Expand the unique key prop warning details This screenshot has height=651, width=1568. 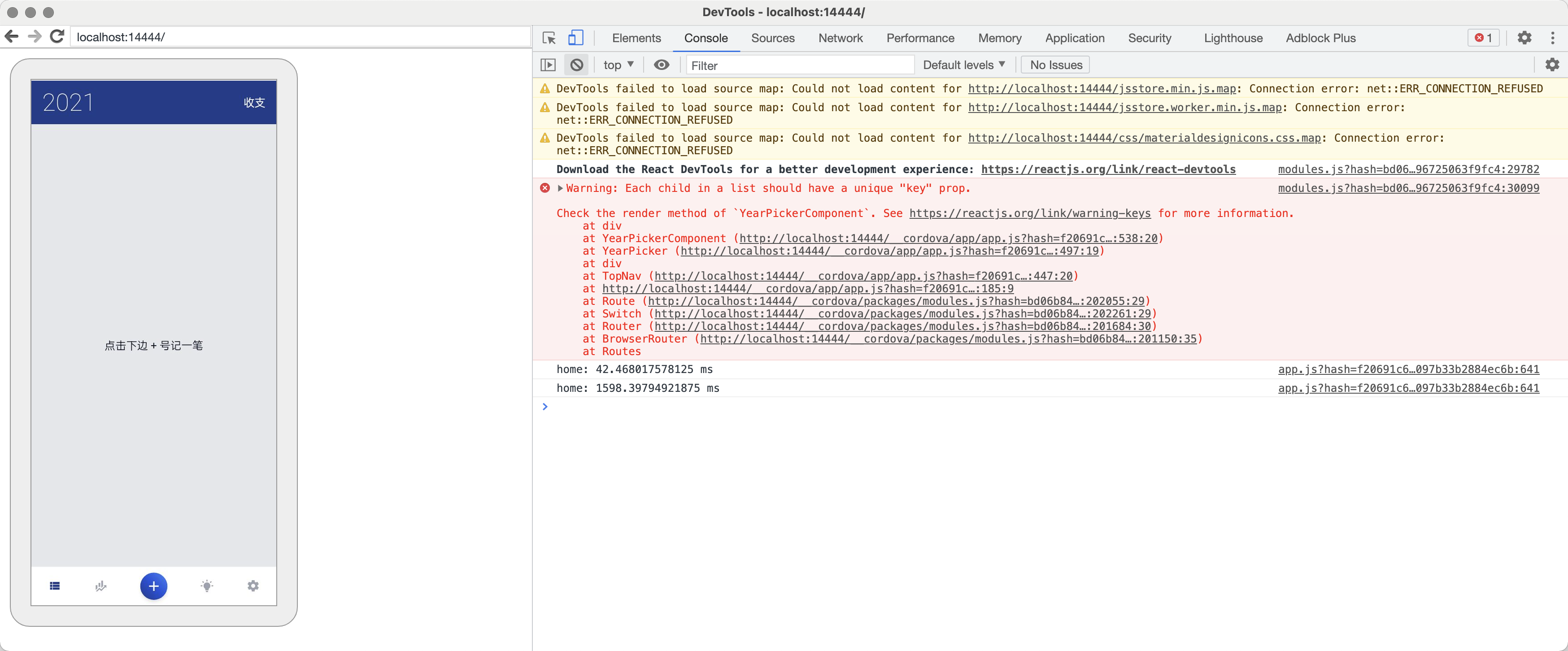[x=559, y=189]
